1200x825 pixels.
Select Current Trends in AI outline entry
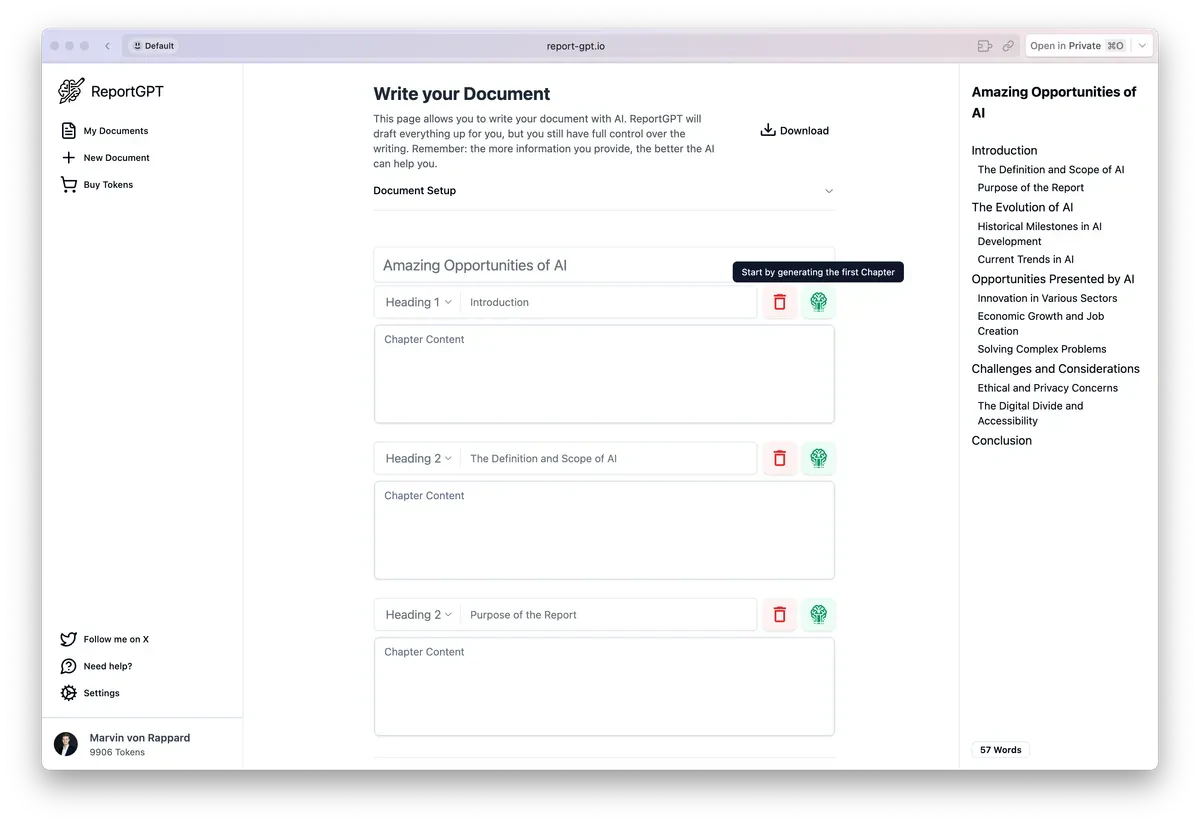pyautogui.click(x=1025, y=259)
